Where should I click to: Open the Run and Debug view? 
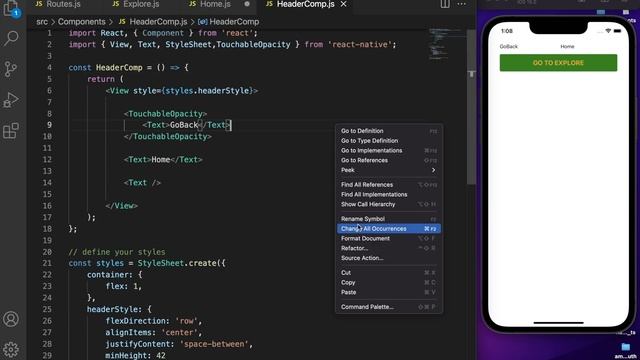click(x=11, y=100)
